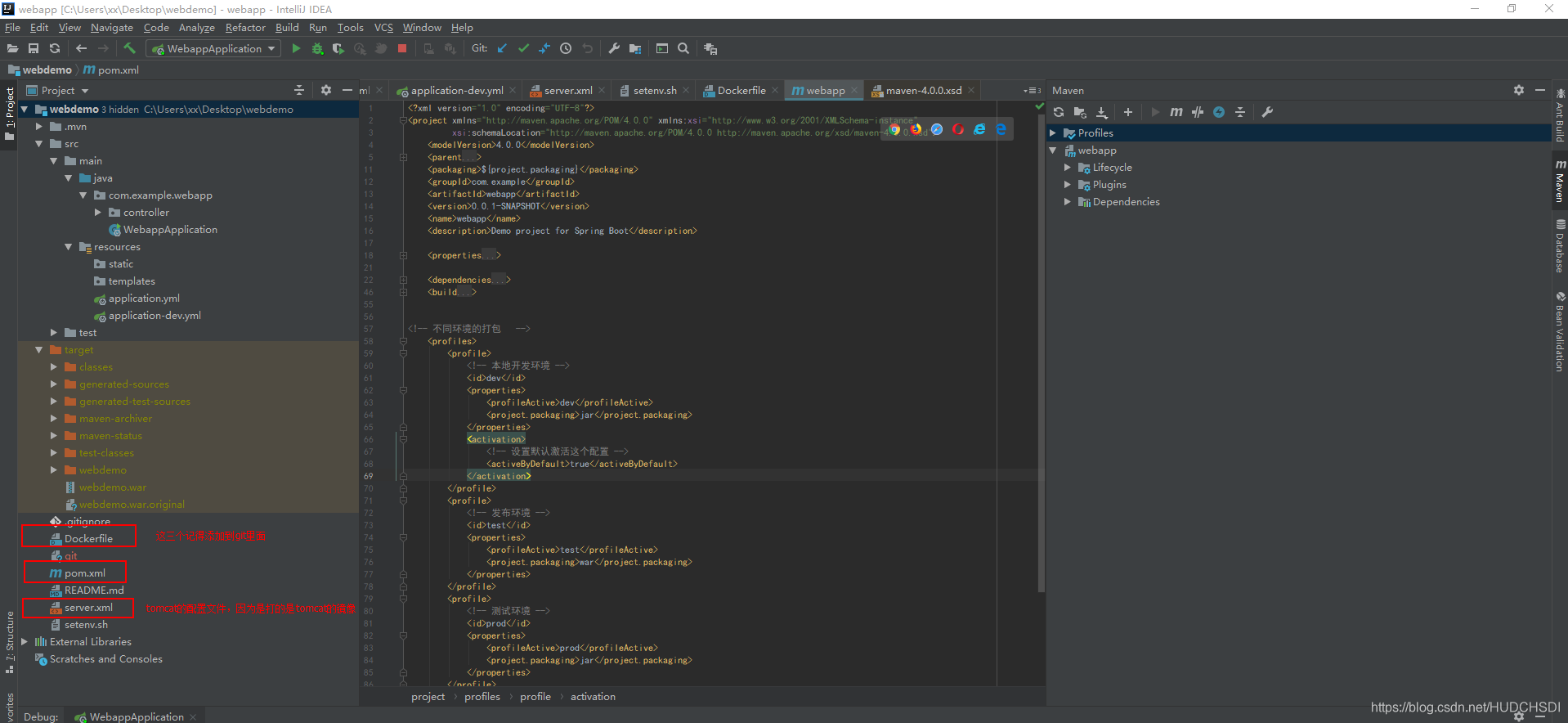1568x723 pixels.
Task: Open the Maven panel gear options
Action: click(x=1519, y=90)
